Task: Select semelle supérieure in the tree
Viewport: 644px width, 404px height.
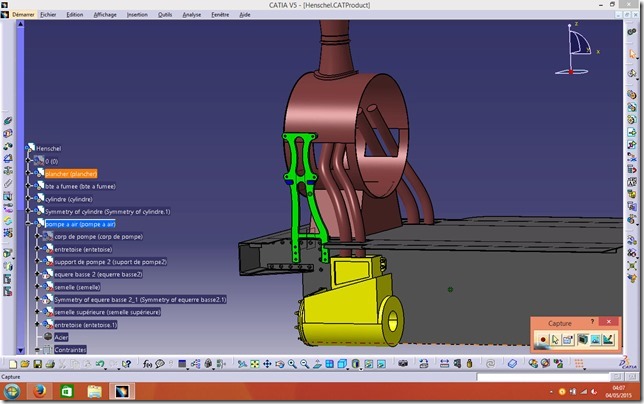Action: point(107,312)
